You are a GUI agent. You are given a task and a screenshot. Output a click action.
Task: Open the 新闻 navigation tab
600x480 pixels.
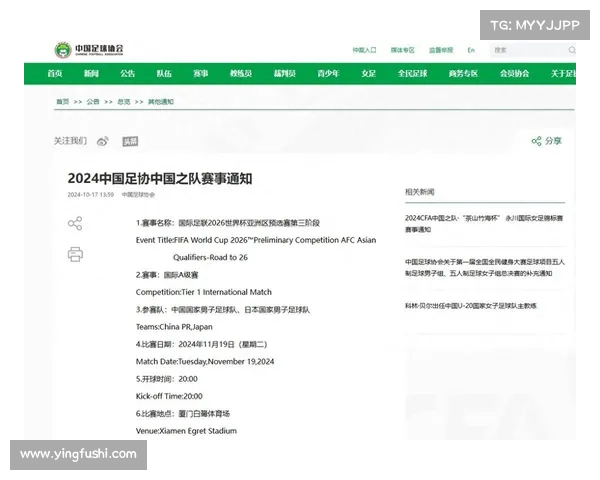(91, 73)
